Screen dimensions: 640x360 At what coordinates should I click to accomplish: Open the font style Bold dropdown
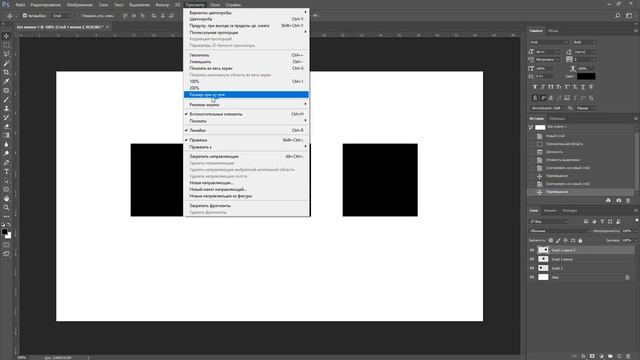pyautogui.click(x=584, y=42)
